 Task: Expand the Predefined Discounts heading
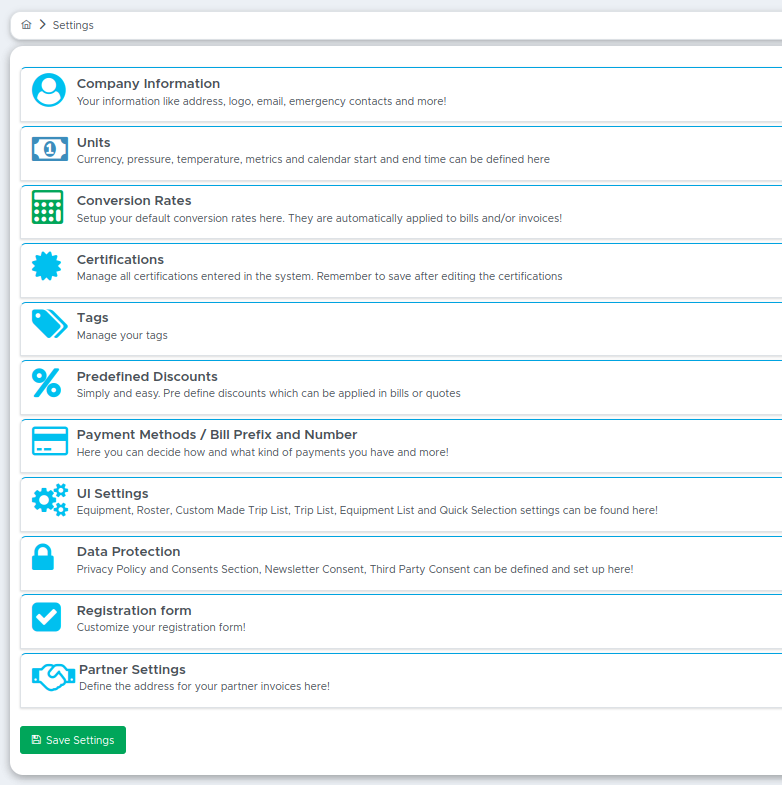[x=147, y=377]
